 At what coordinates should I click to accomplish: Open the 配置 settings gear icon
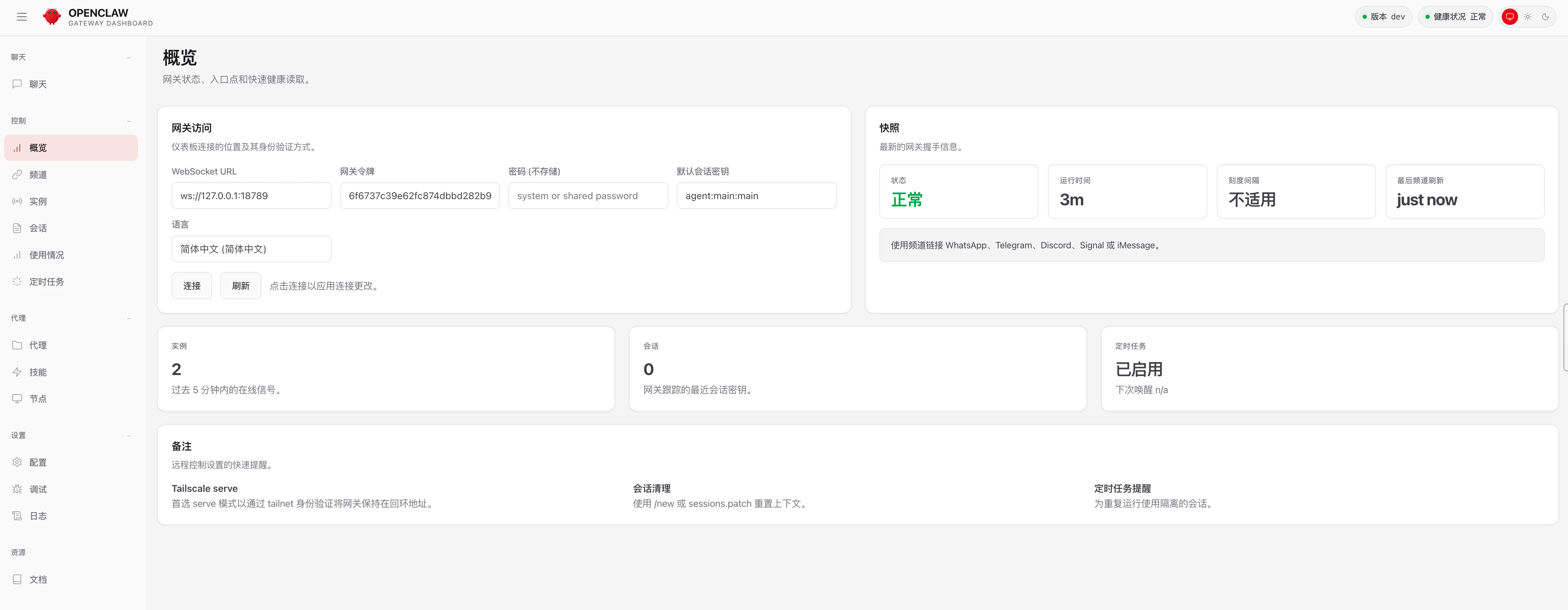tap(17, 463)
